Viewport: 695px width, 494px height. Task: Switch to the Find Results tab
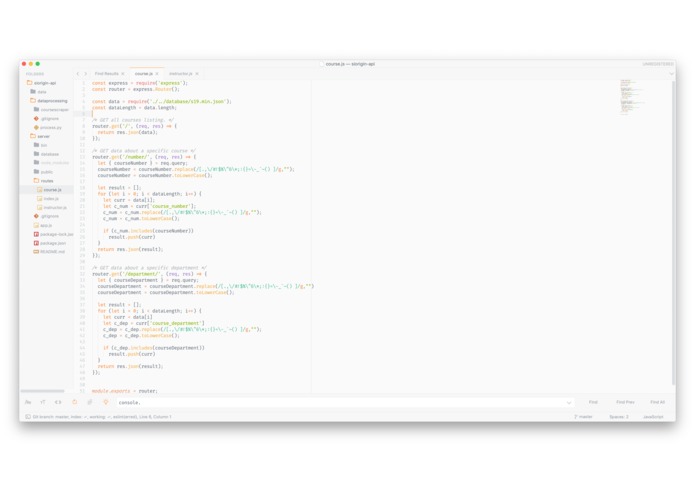[106, 74]
